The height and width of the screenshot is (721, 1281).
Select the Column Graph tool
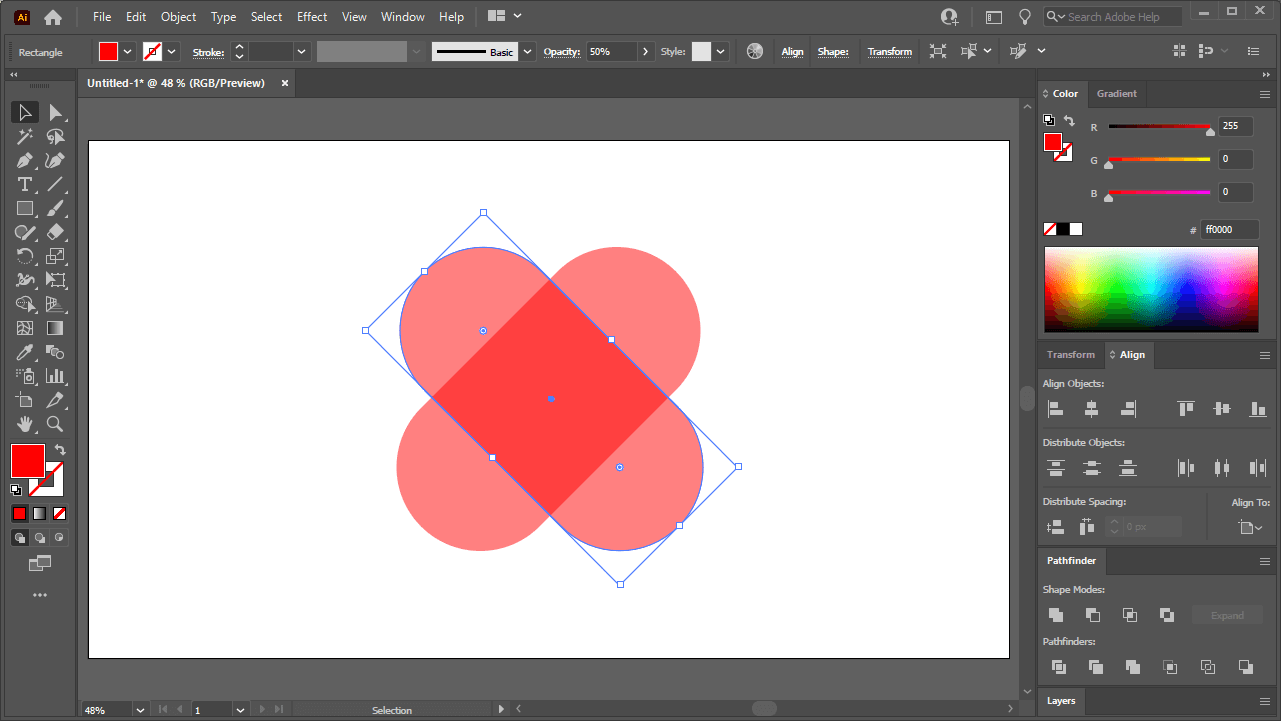coord(55,376)
